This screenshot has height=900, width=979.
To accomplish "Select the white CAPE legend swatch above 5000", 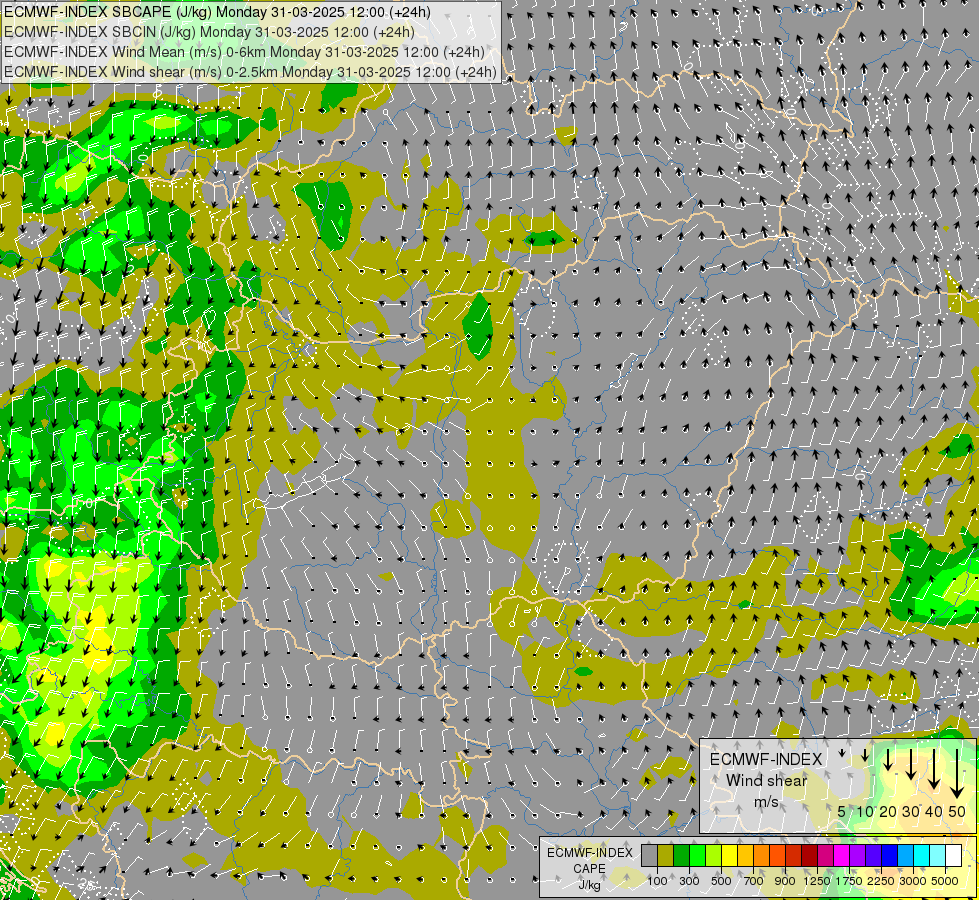I will (x=955, y=855).
